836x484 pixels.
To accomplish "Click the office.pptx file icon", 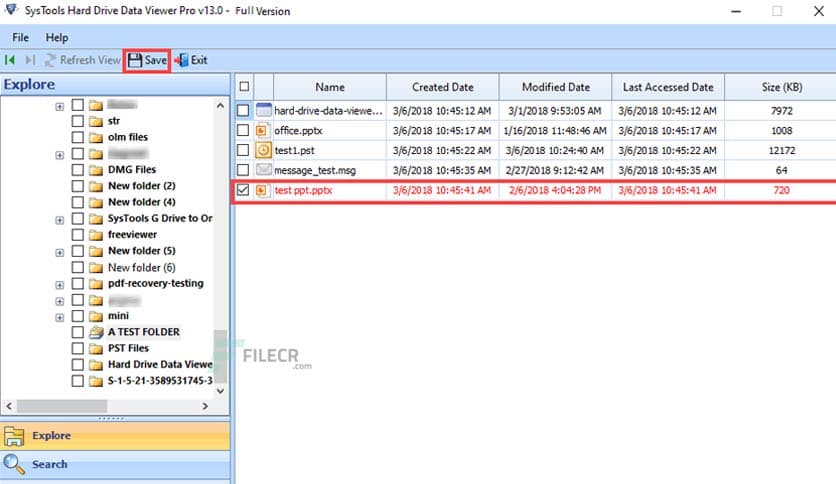I will click(x=263, y=131).
